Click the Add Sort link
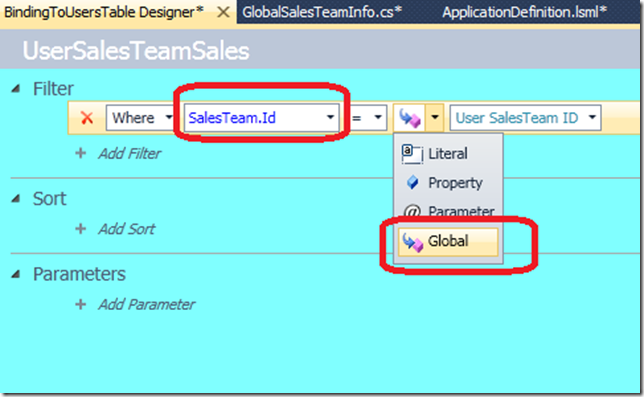Viewport: 644px width, 397px height. click(x=126, y=229)
